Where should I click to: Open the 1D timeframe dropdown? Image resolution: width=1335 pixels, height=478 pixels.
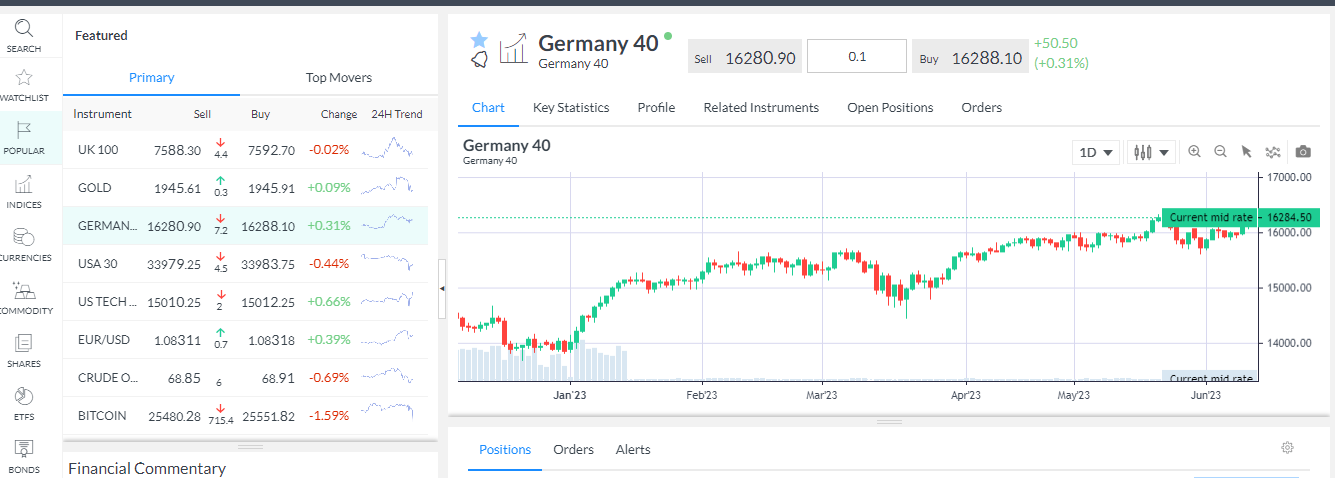click(x=1095, y=153)
